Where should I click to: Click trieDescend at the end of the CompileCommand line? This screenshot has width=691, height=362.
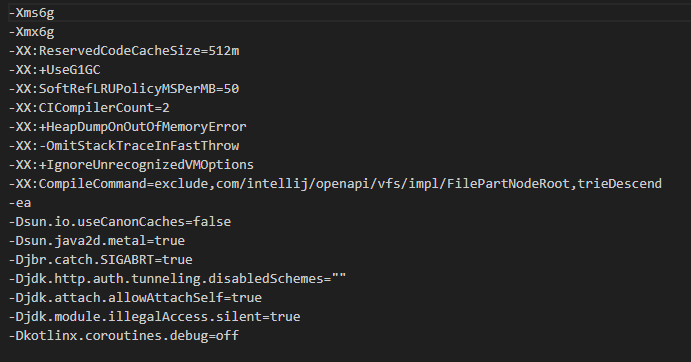620,183
